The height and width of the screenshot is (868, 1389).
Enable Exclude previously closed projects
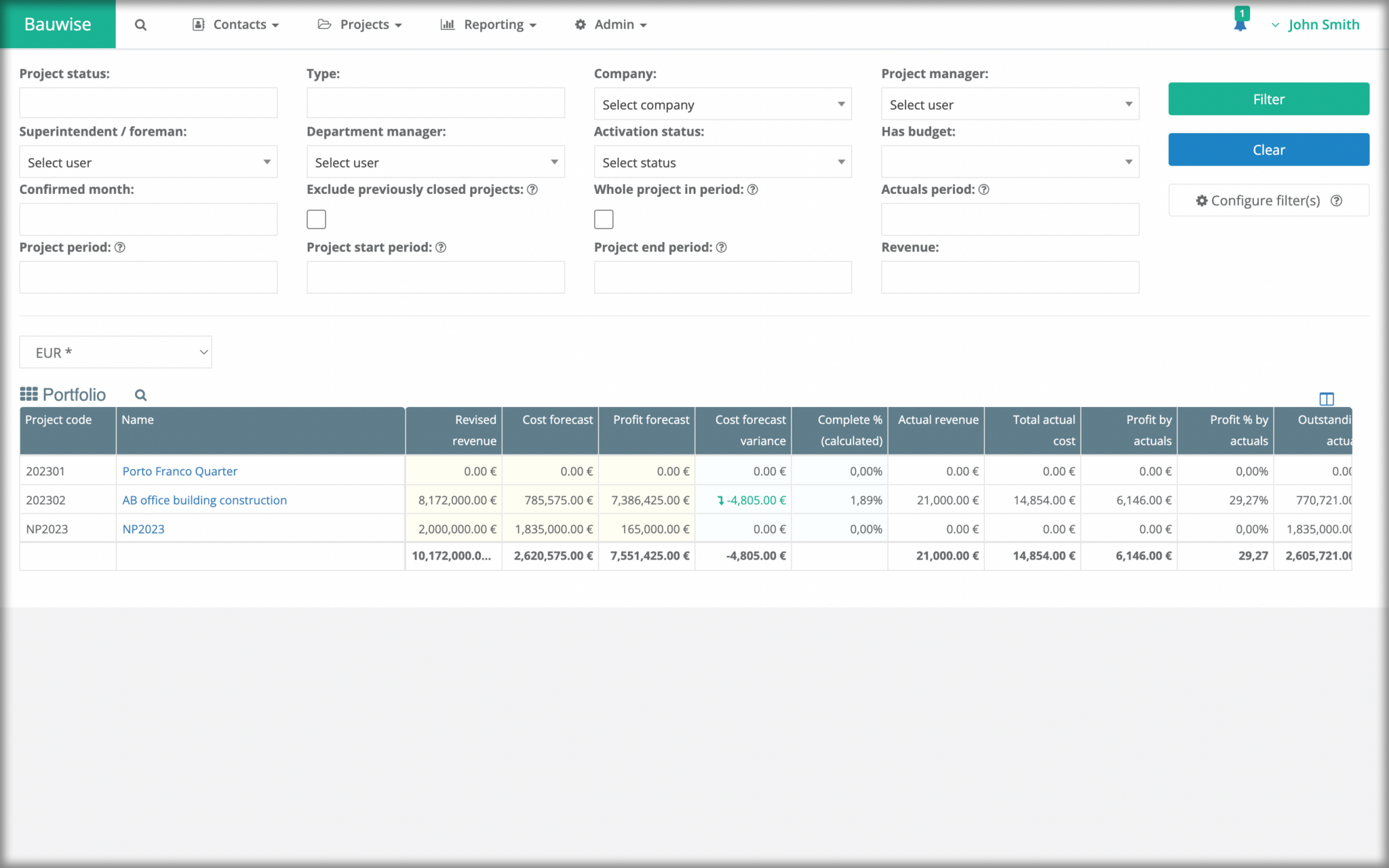[x=316, y=219]
